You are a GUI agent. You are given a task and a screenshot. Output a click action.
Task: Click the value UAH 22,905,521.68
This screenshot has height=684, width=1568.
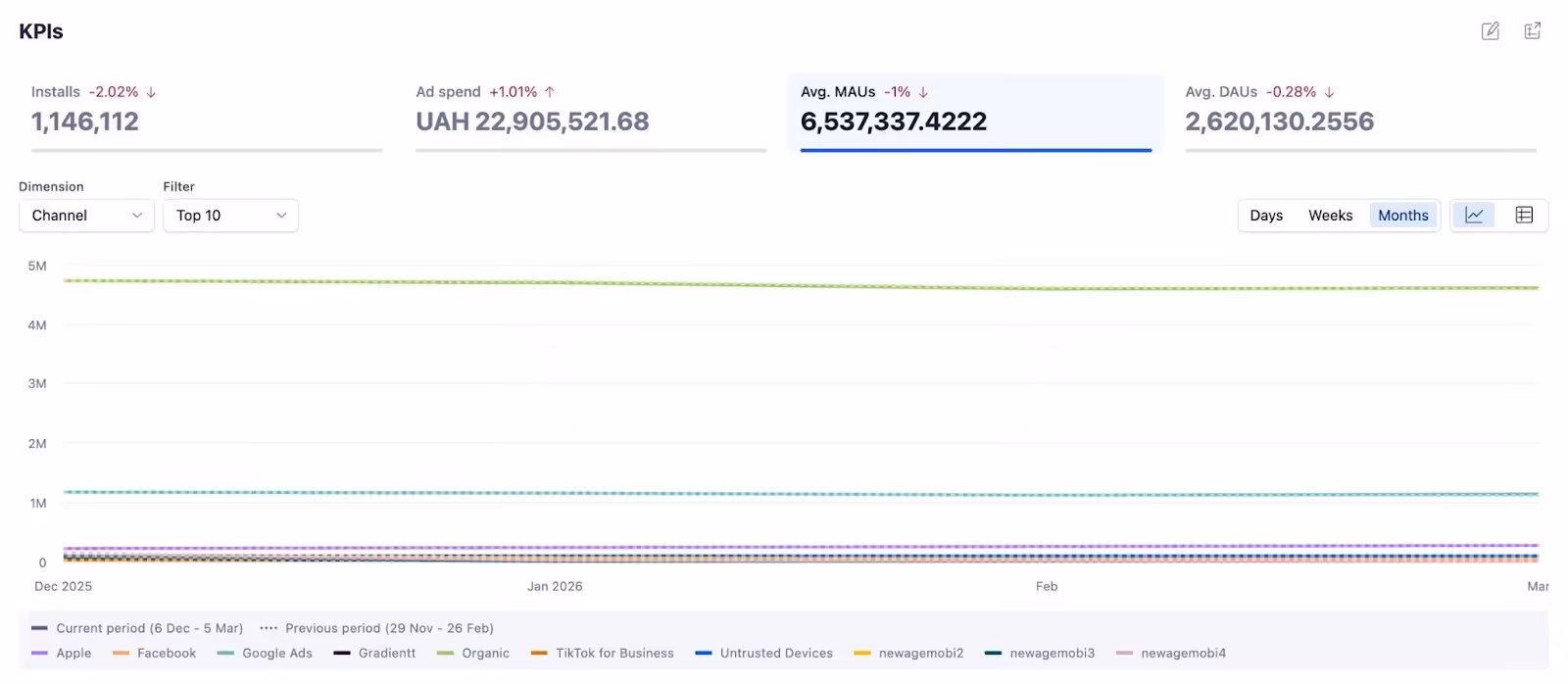coord(532,122)
